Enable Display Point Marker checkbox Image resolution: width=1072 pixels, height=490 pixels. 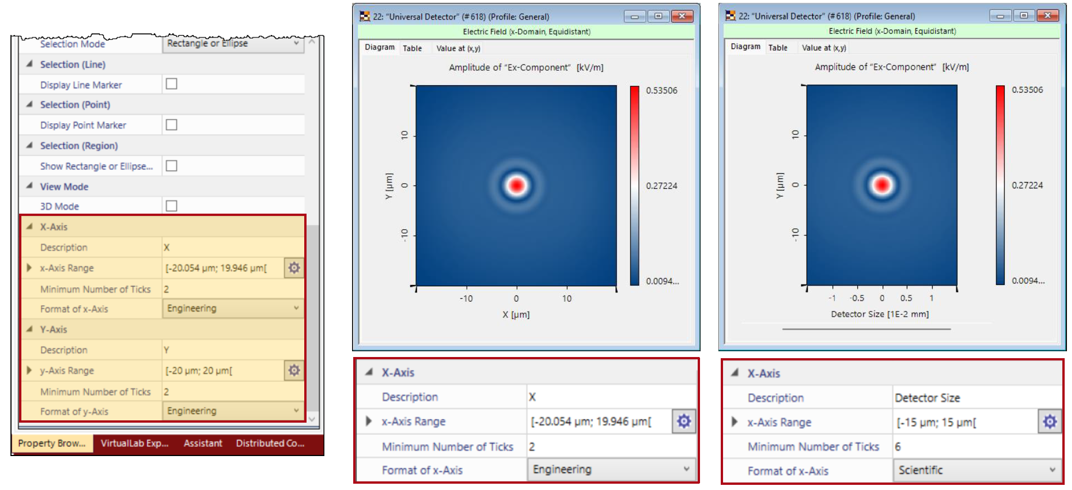(172, 125)
